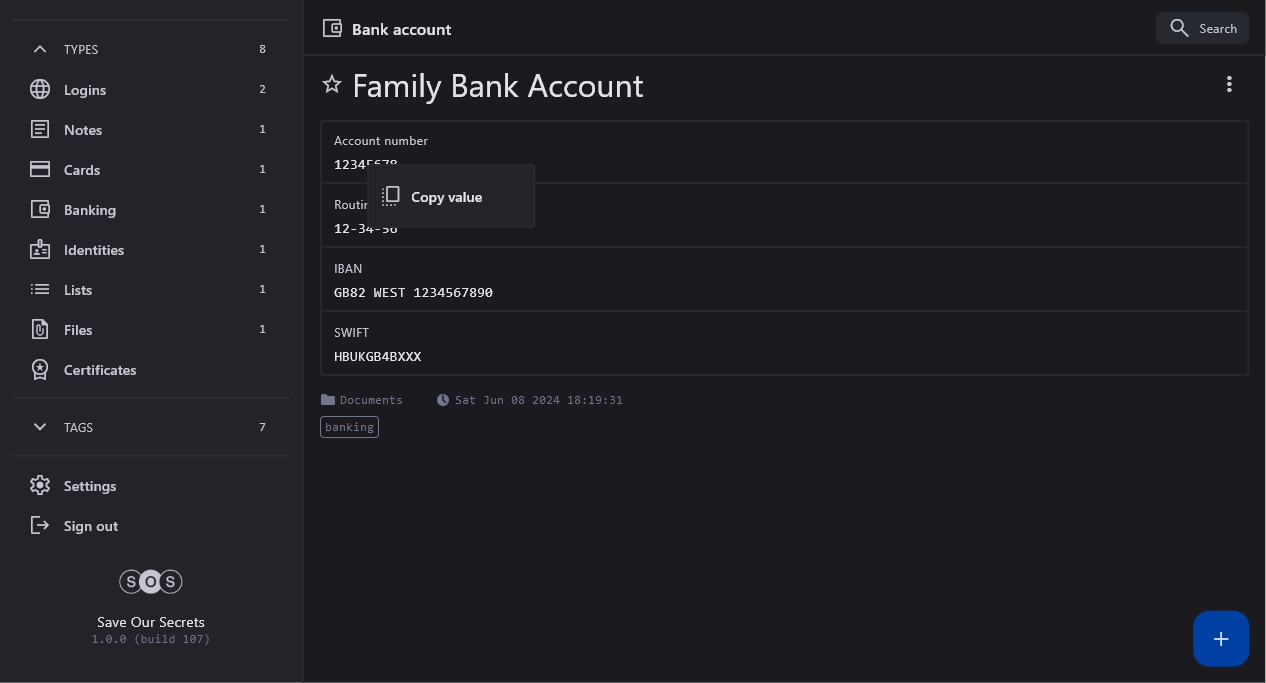The width and height of the screenshot is (1266, 683).
Task: Collapse the TYPES section
Action: (40, 49)
